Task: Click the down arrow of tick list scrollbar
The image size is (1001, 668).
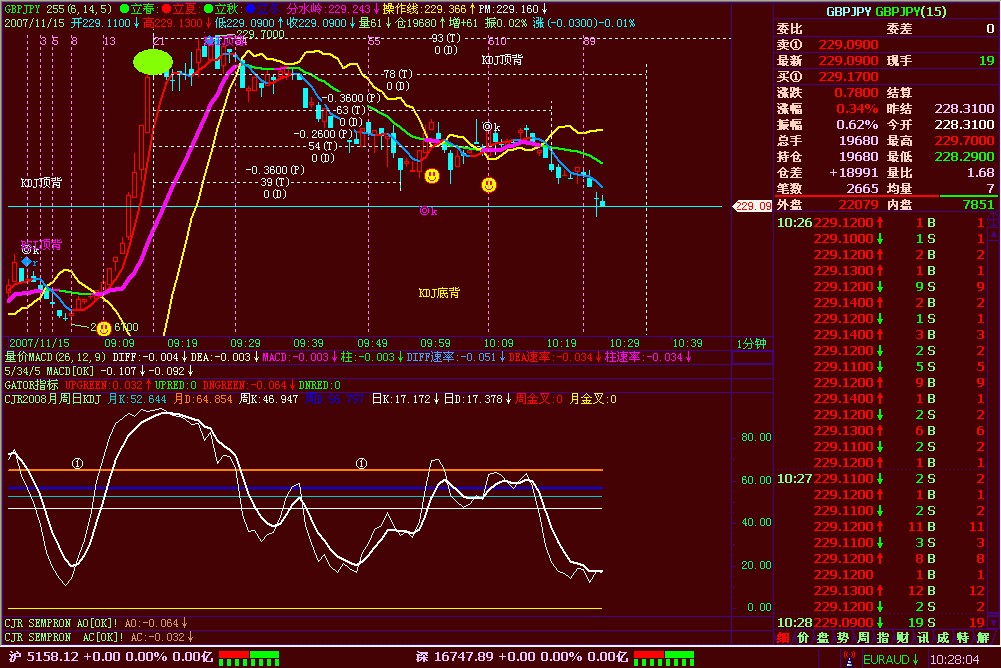Action: tap(993, 622)
